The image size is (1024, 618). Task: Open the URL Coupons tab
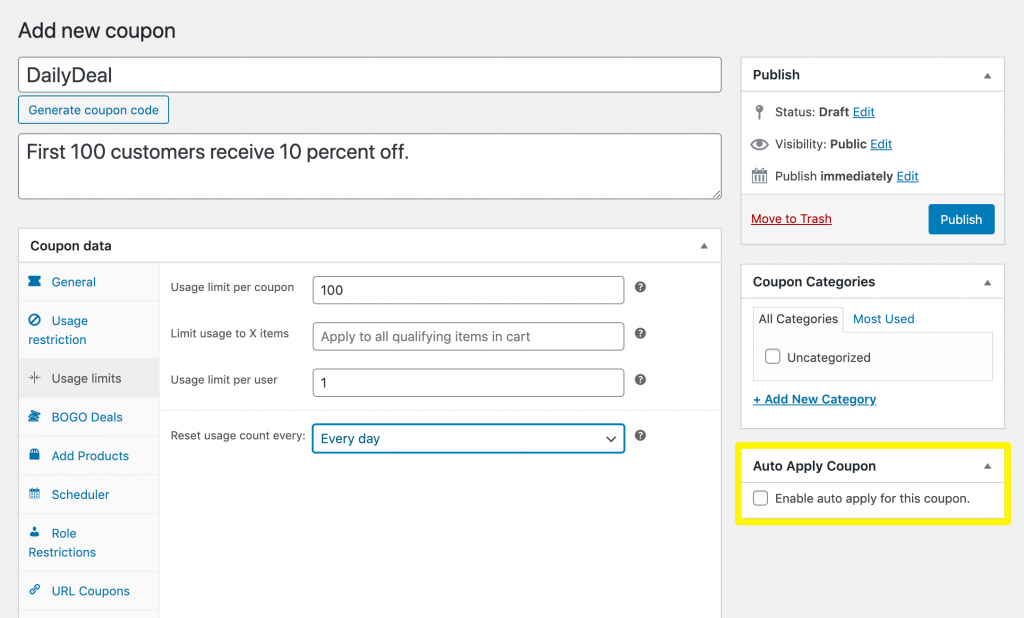(89, 591)
